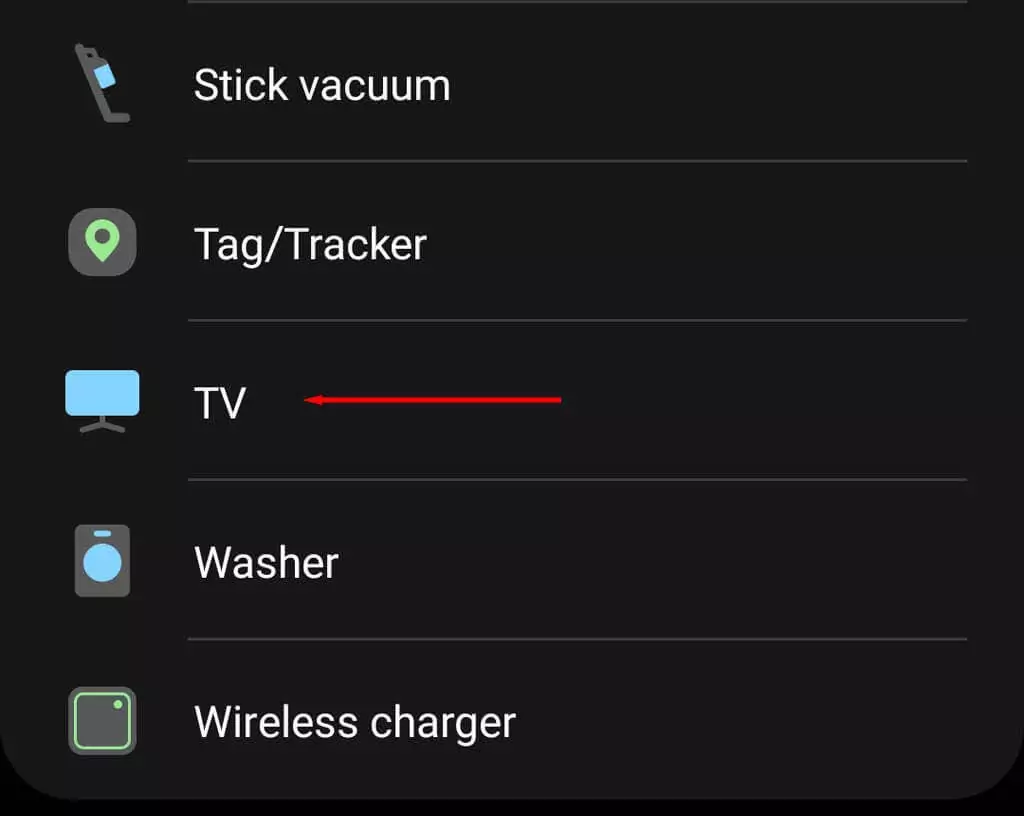Tap the Washer machine icon
1024x816 pixels.
[x=102, y=561]
